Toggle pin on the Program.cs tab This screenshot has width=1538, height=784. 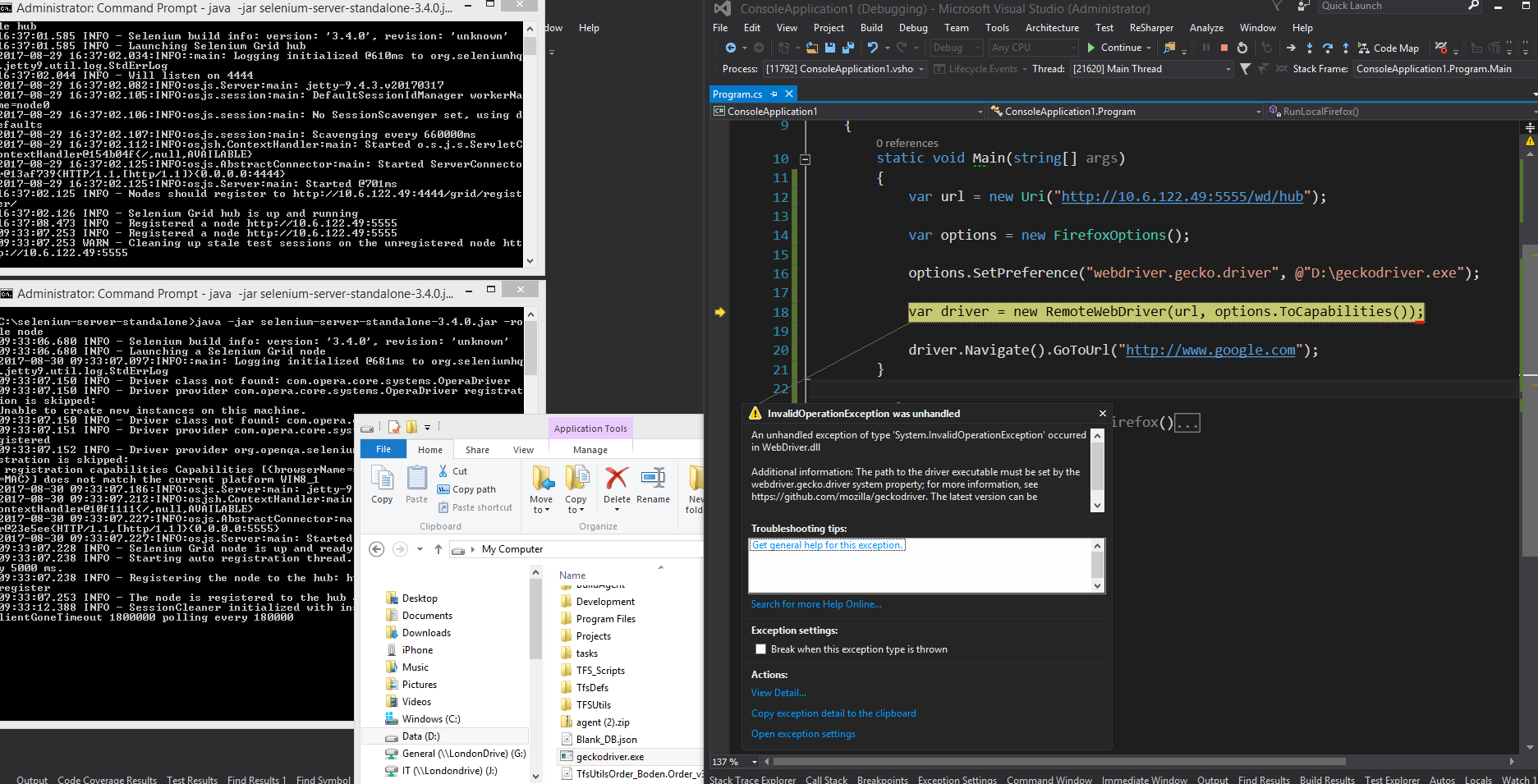click(x=774, y=94)
